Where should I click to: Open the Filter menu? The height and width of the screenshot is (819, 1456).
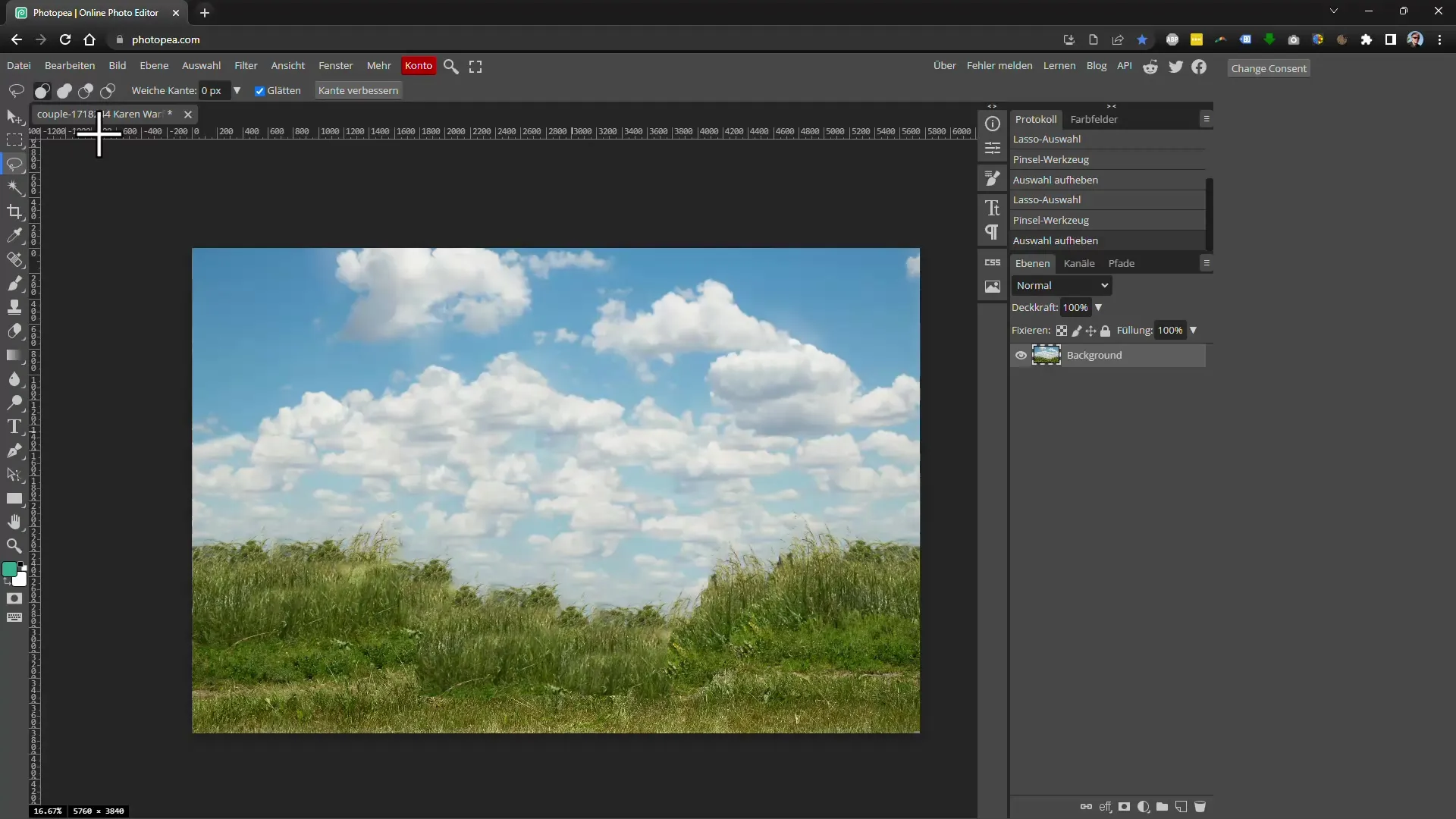(x=246, y=66)
